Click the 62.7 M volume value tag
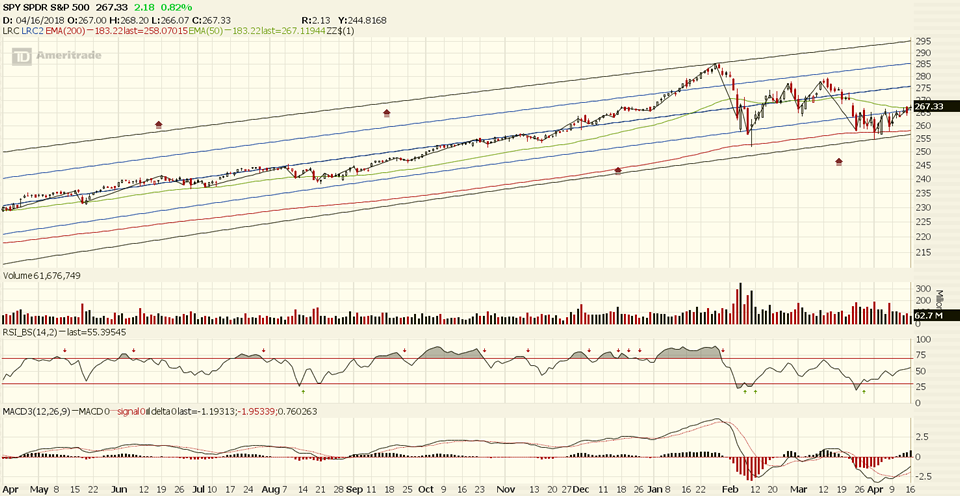Screen dimensions: 960x496 pos(929,316)
